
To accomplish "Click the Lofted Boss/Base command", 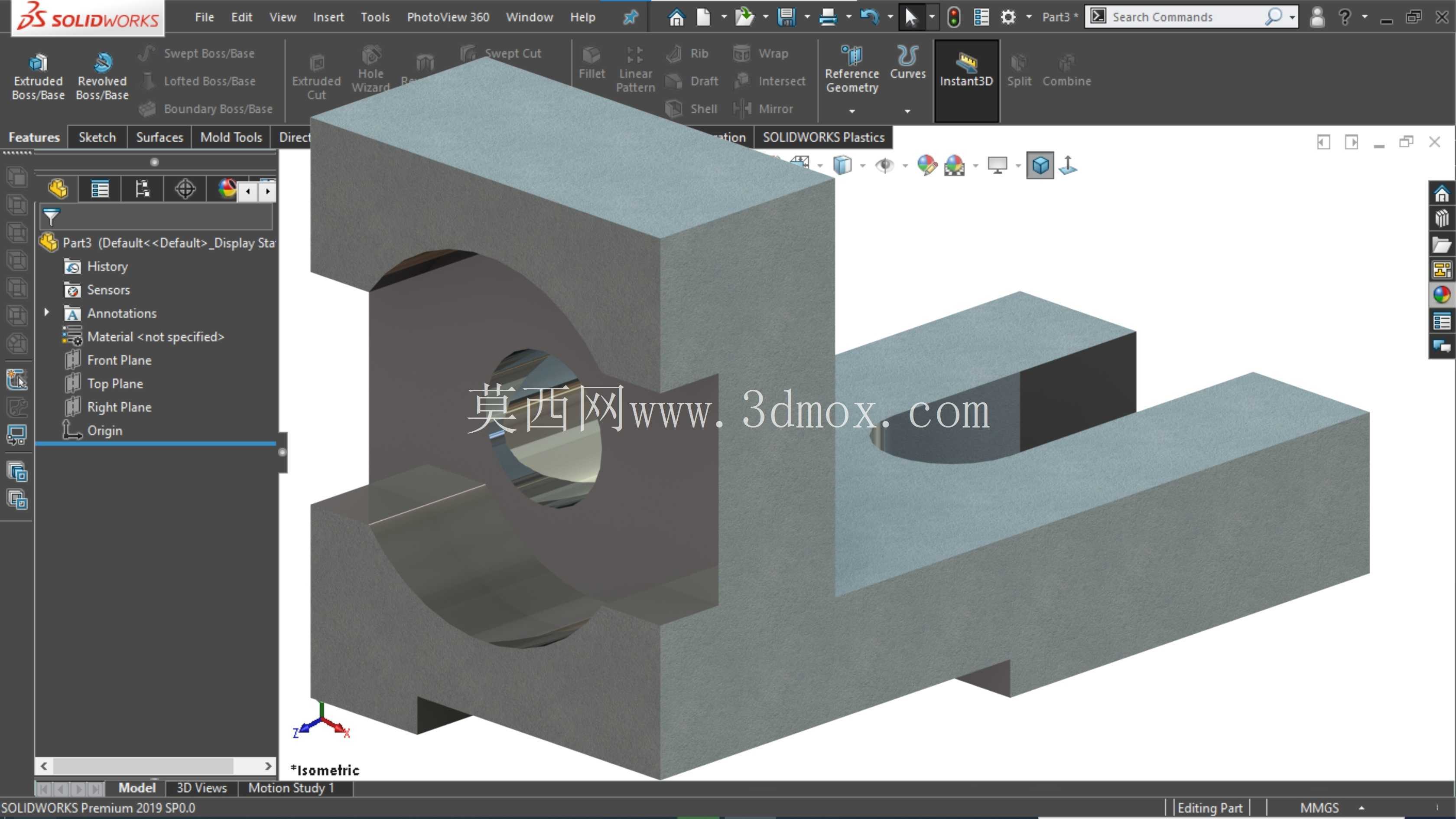I will tap(197, 81).
